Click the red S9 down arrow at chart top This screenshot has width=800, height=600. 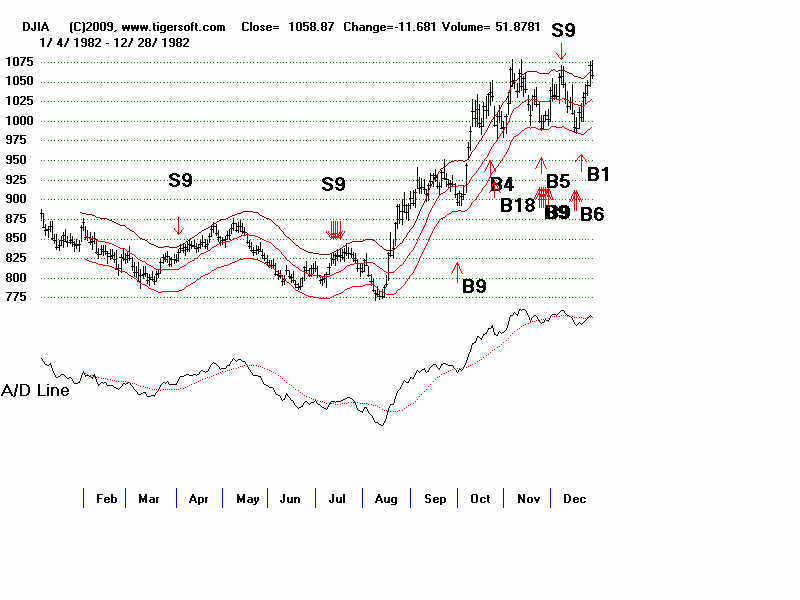(562, 50)
